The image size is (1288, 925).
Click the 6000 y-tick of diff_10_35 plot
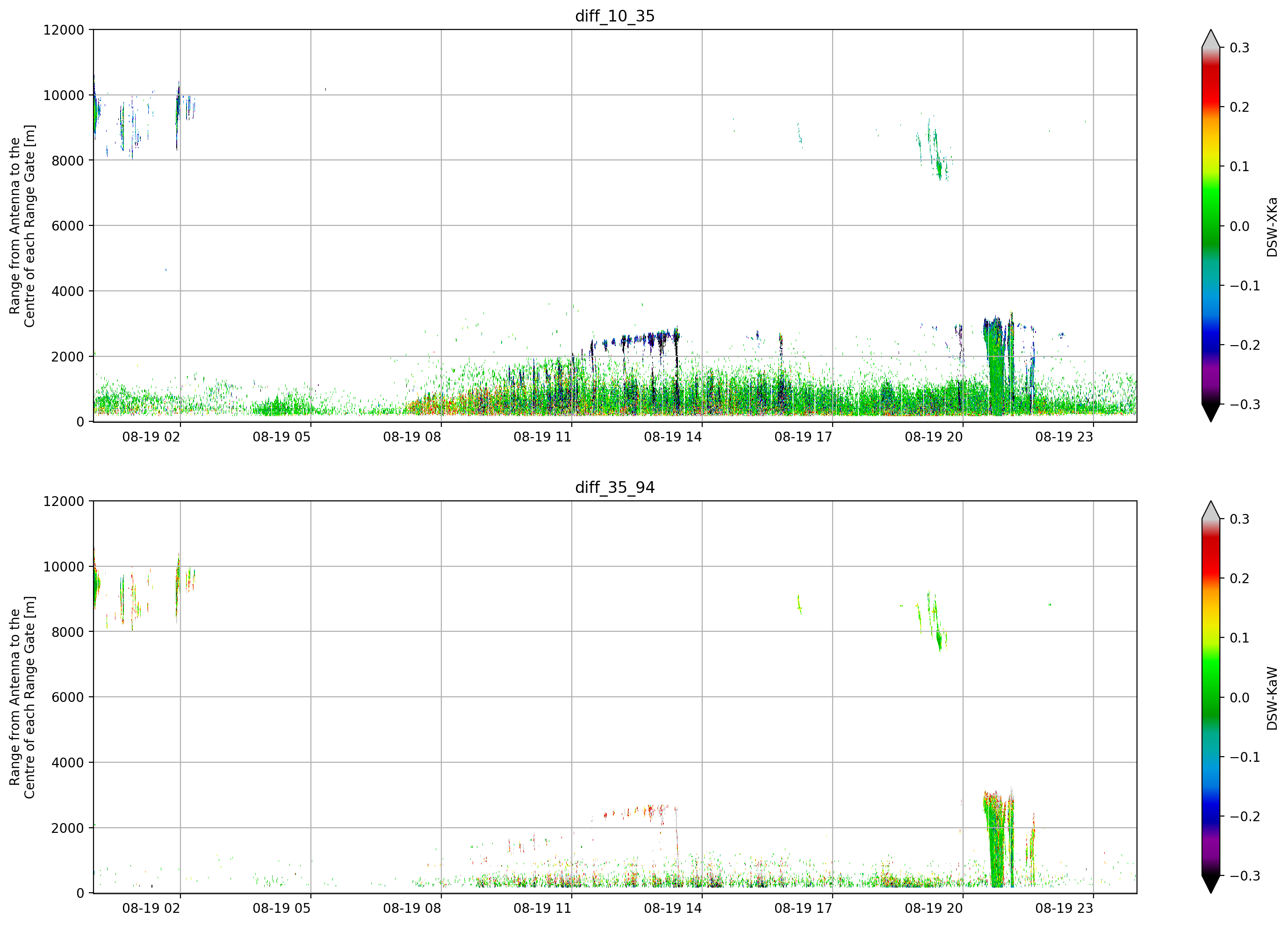click(68, 226)
